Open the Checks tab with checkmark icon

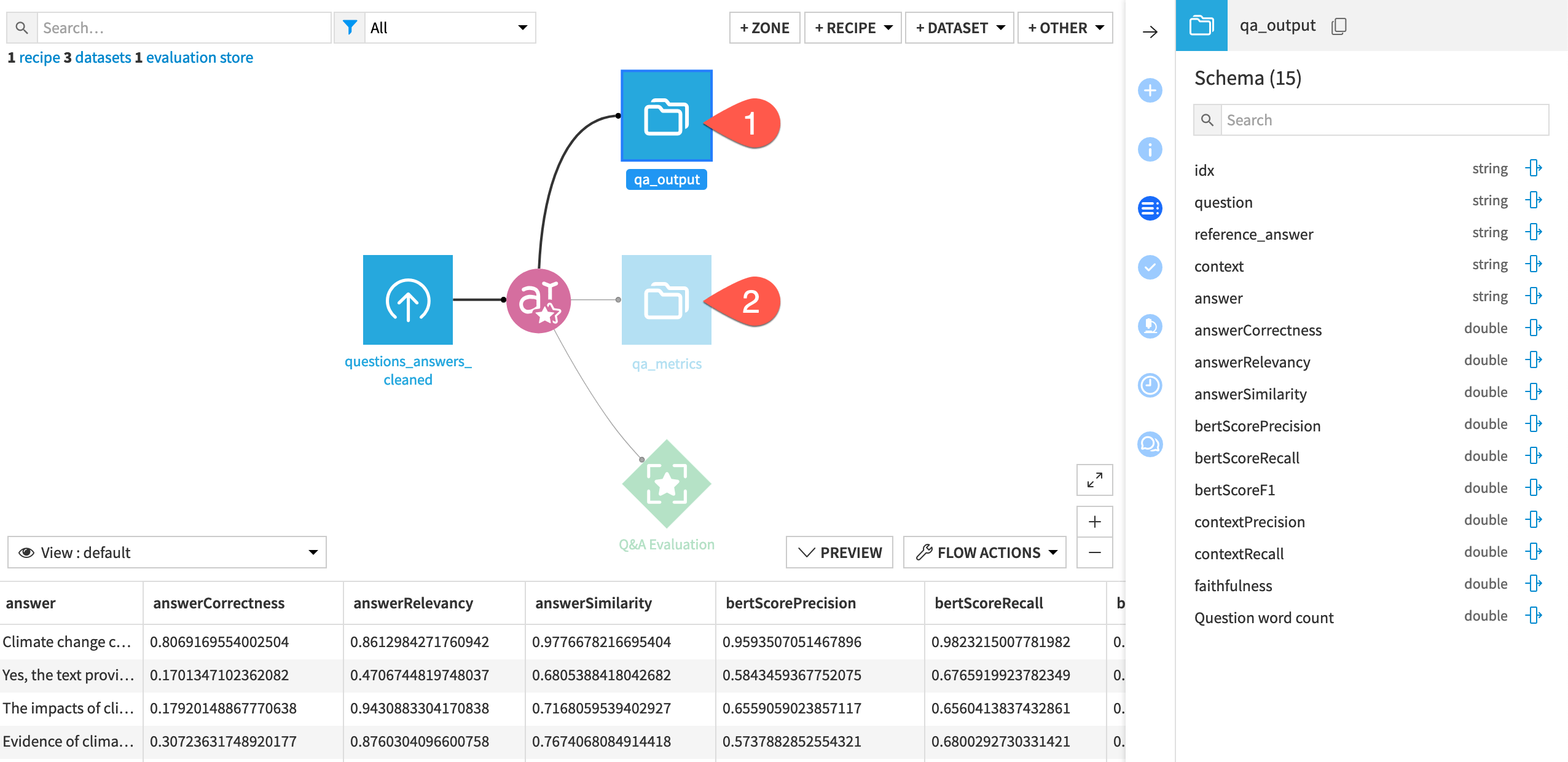pyautogui.click(x=1150, y=267)
